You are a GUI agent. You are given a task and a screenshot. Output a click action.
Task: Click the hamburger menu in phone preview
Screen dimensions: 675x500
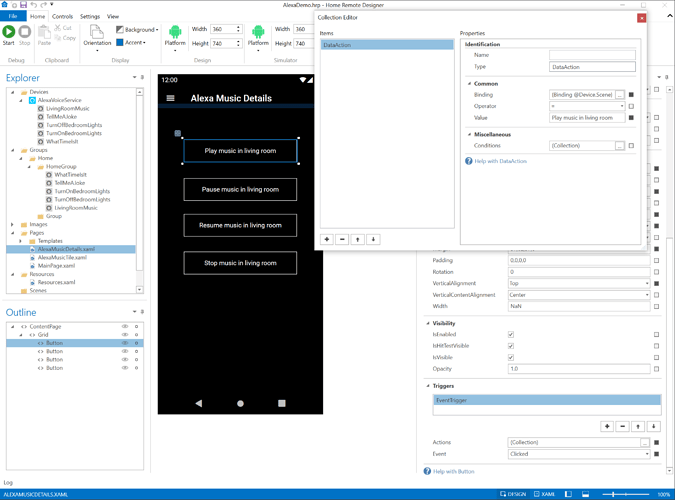coord(170,98)
